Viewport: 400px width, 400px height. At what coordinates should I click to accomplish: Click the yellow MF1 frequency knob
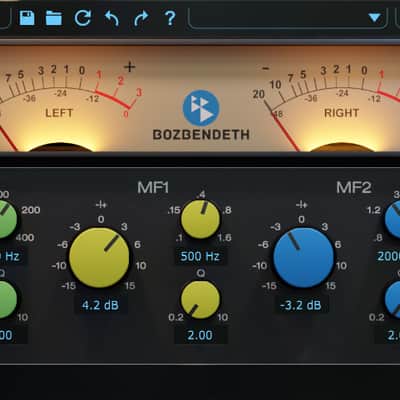pyautogui.click(x=200, y=219)
